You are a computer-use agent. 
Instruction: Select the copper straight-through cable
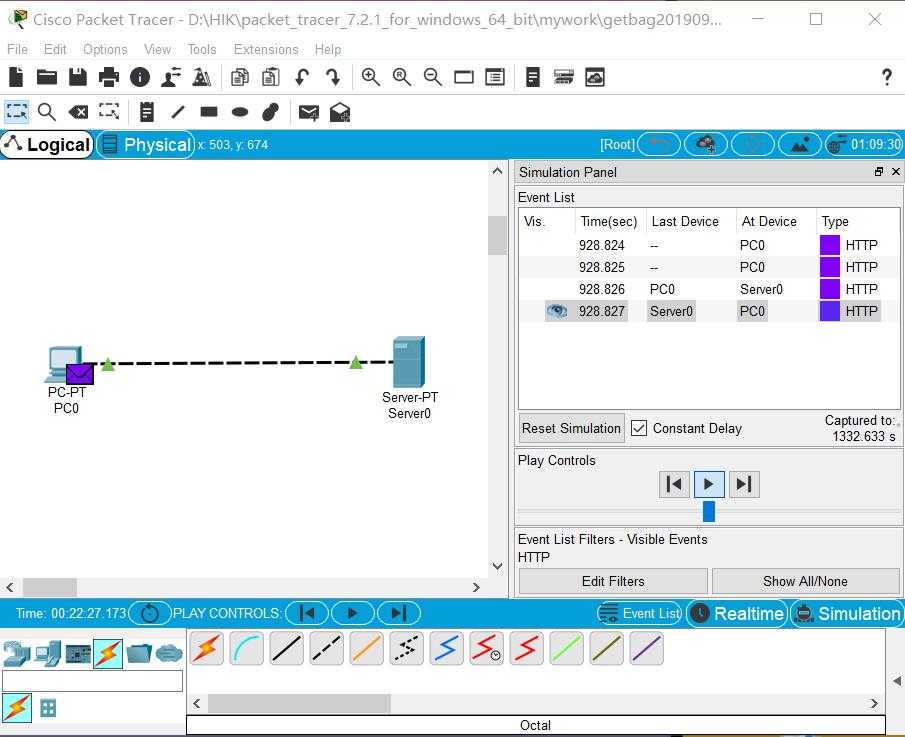click(x=287, y=648)
